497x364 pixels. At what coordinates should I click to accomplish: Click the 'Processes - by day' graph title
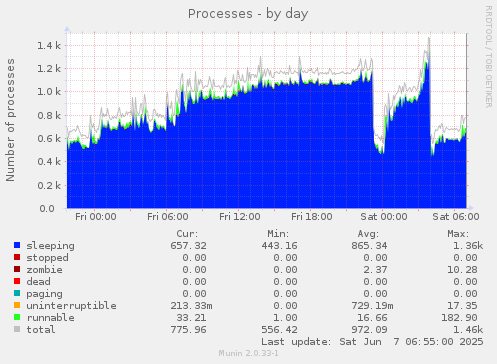[248, 14]
